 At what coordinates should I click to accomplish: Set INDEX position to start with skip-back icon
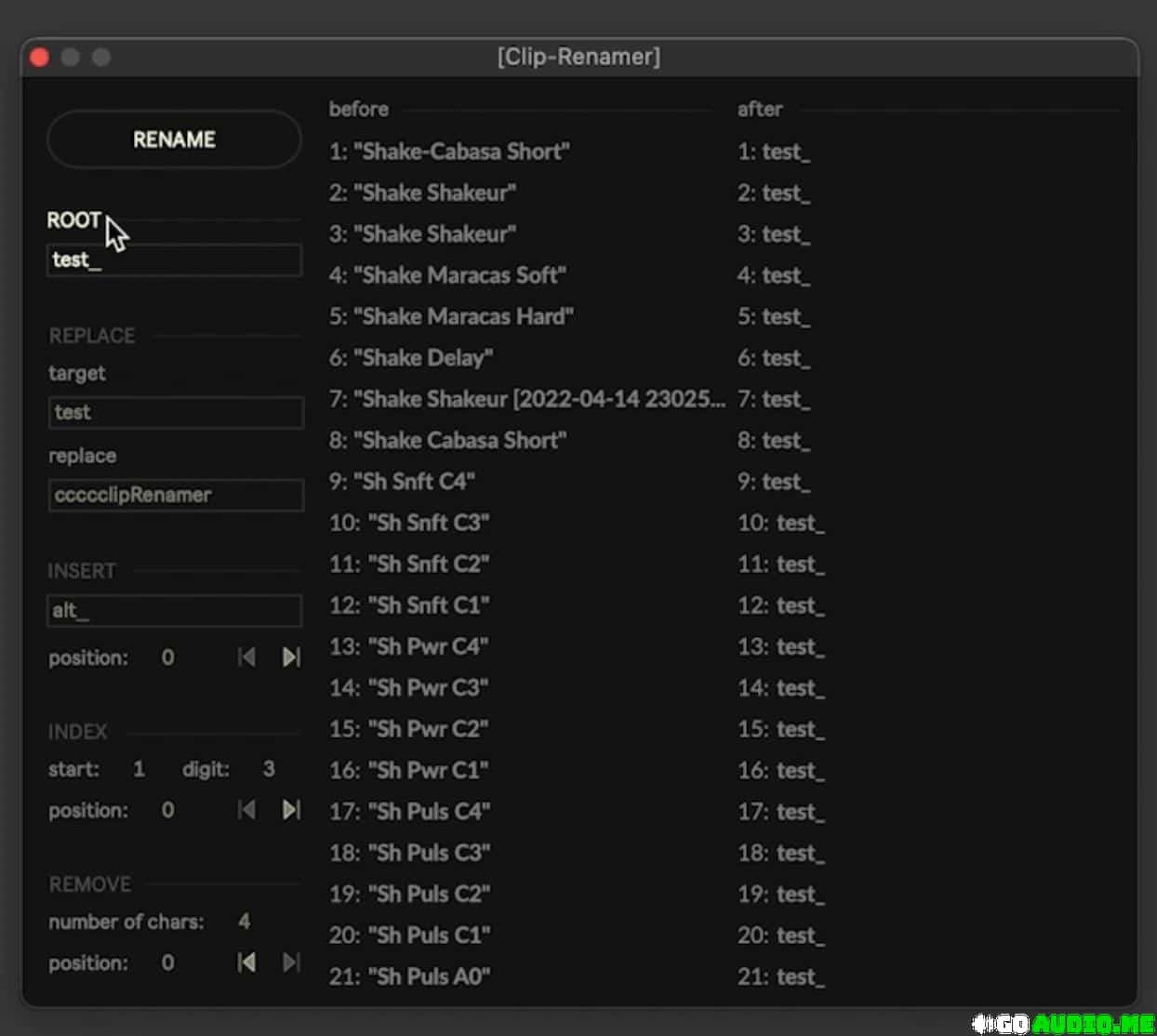pyautogui.click(x=246, y=810)
